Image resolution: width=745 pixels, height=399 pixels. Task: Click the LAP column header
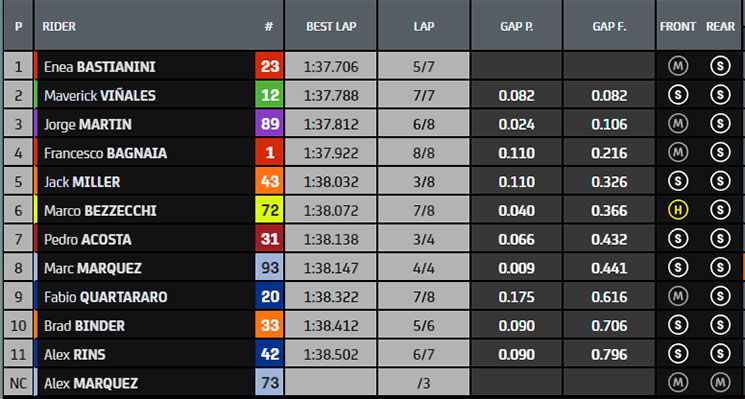click(424, 27)
